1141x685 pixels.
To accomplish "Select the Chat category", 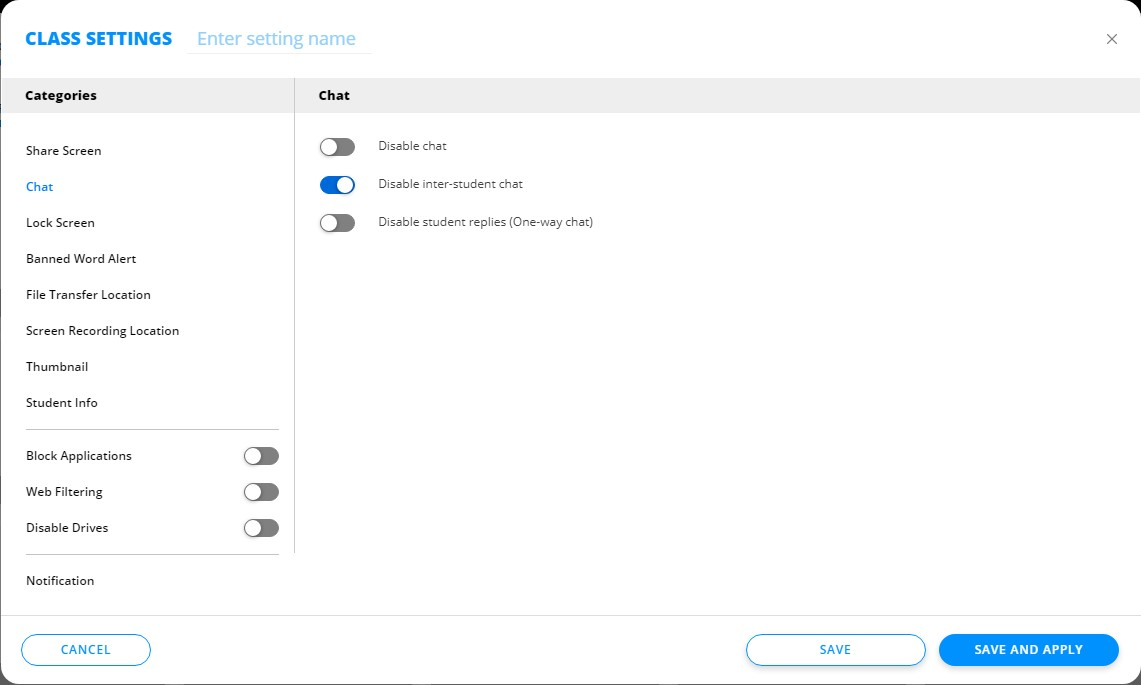I will point(40,187).
